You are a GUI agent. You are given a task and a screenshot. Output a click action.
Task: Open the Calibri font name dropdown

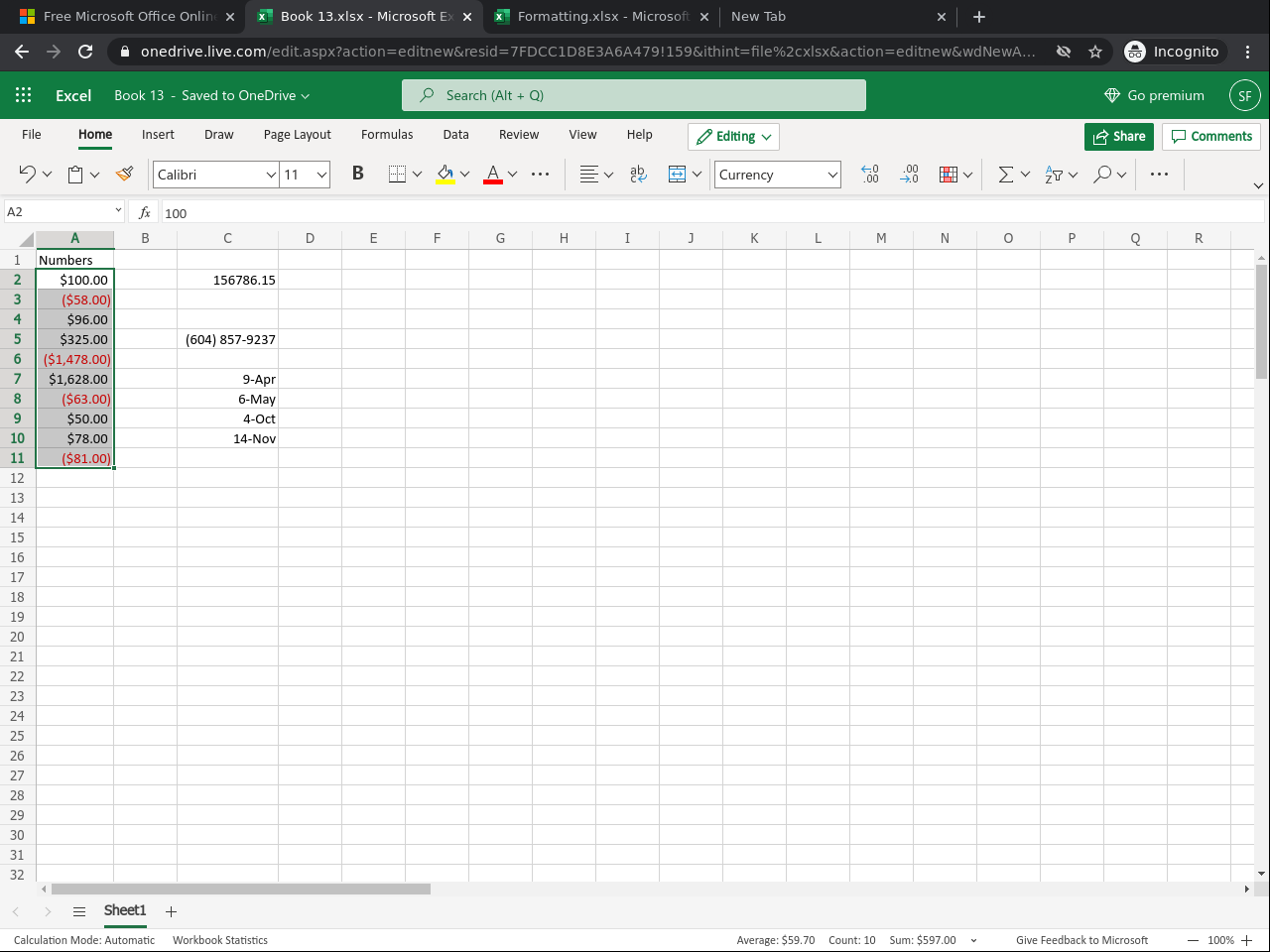pyautogui.click(x=271, y=175)
